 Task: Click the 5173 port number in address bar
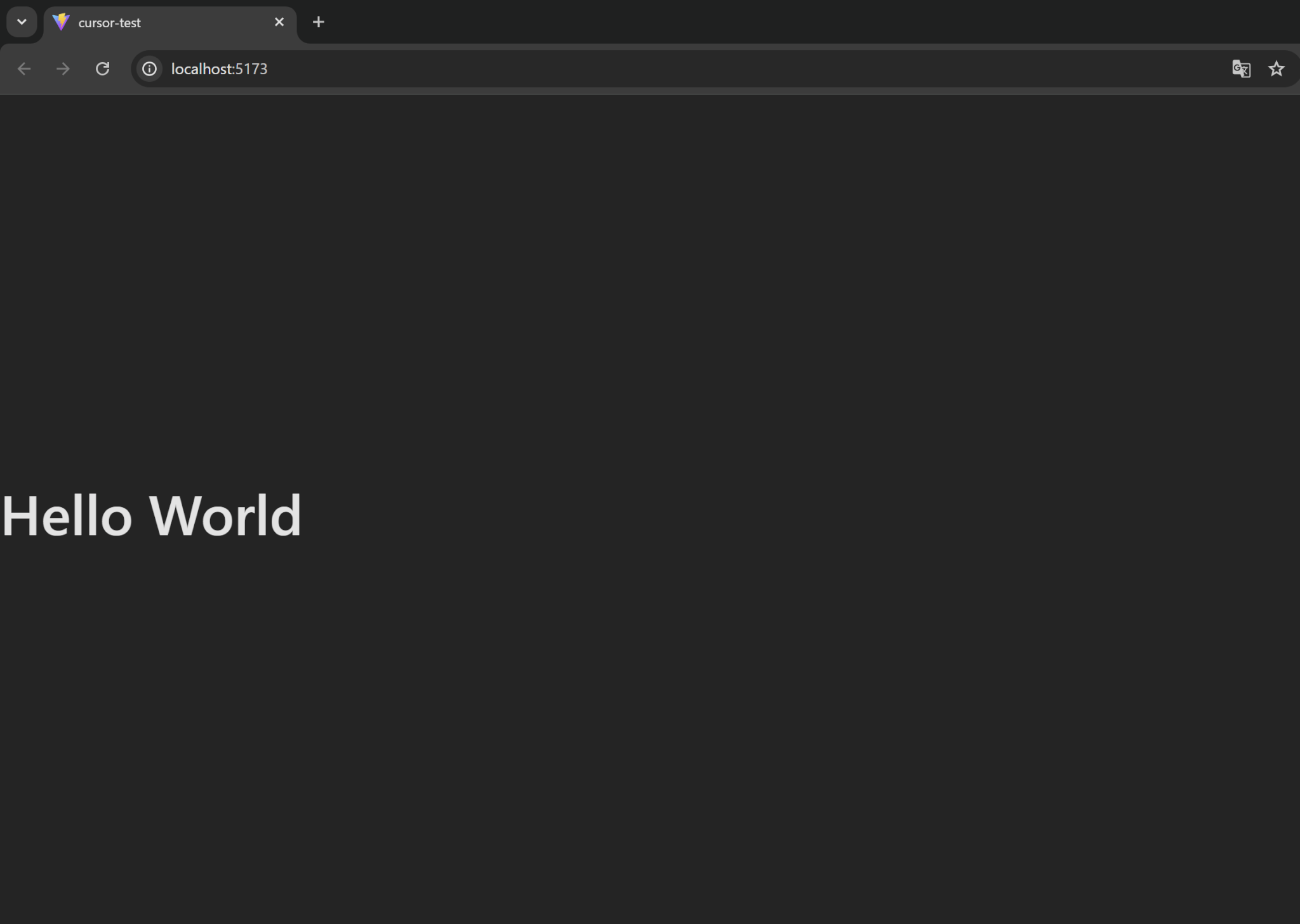click(251, 69)
